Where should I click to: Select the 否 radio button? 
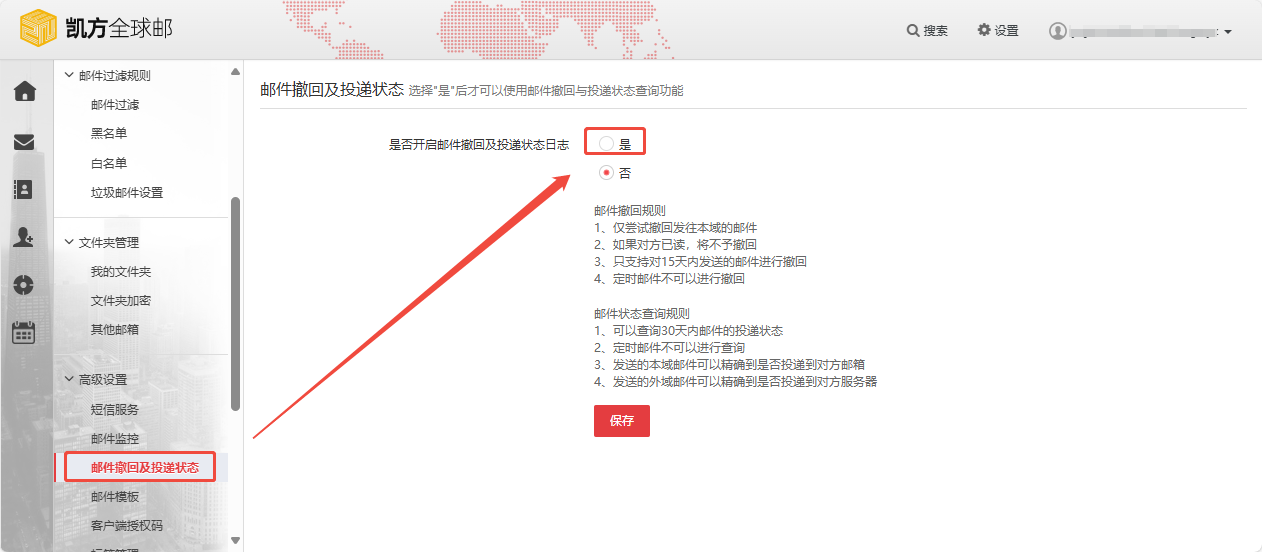point(606,173)
